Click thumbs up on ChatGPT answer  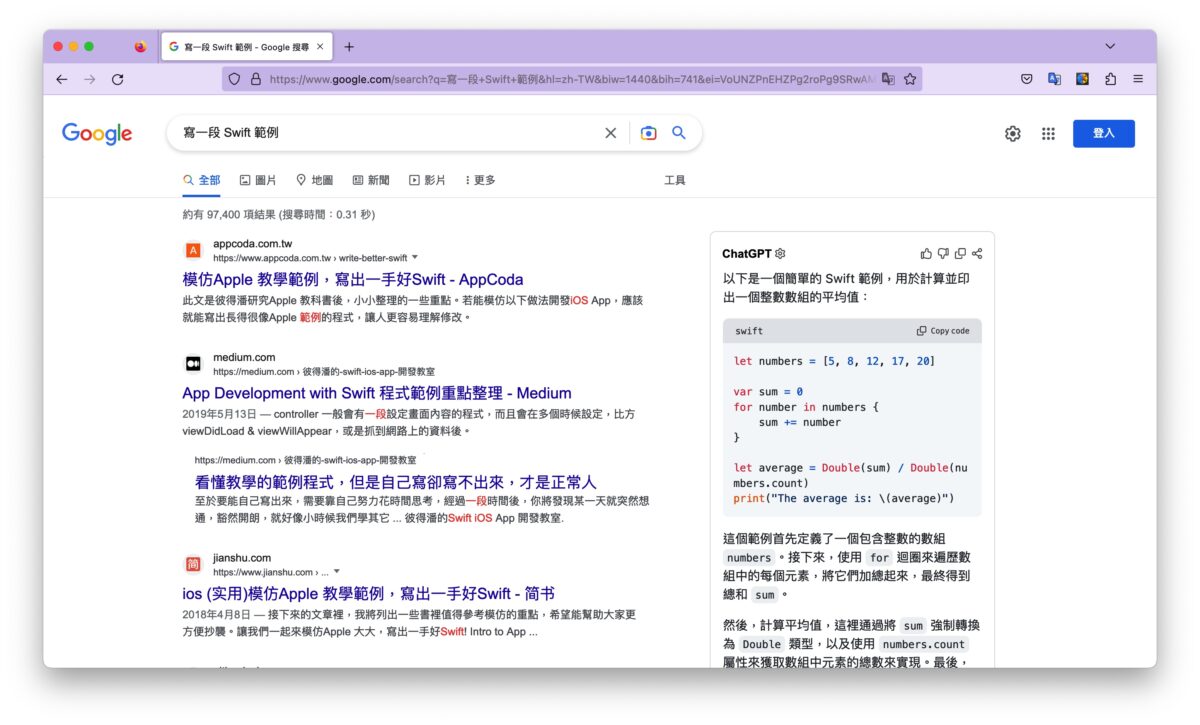926,254
